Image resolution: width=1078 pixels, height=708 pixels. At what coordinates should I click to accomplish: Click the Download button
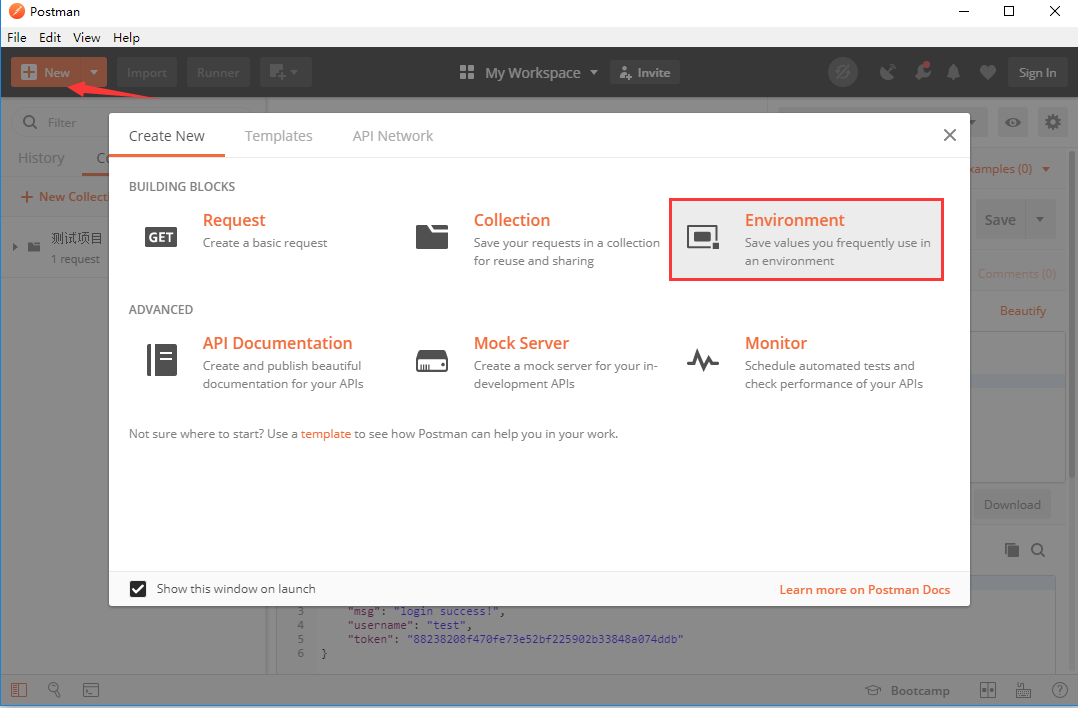(1012, 505)
